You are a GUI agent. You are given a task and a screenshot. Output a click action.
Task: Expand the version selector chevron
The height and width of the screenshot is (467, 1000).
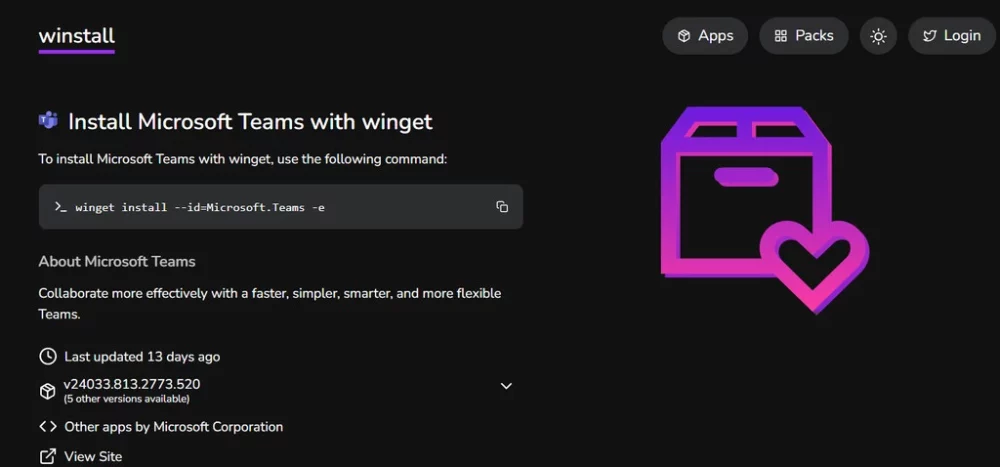tap(506, 386)
